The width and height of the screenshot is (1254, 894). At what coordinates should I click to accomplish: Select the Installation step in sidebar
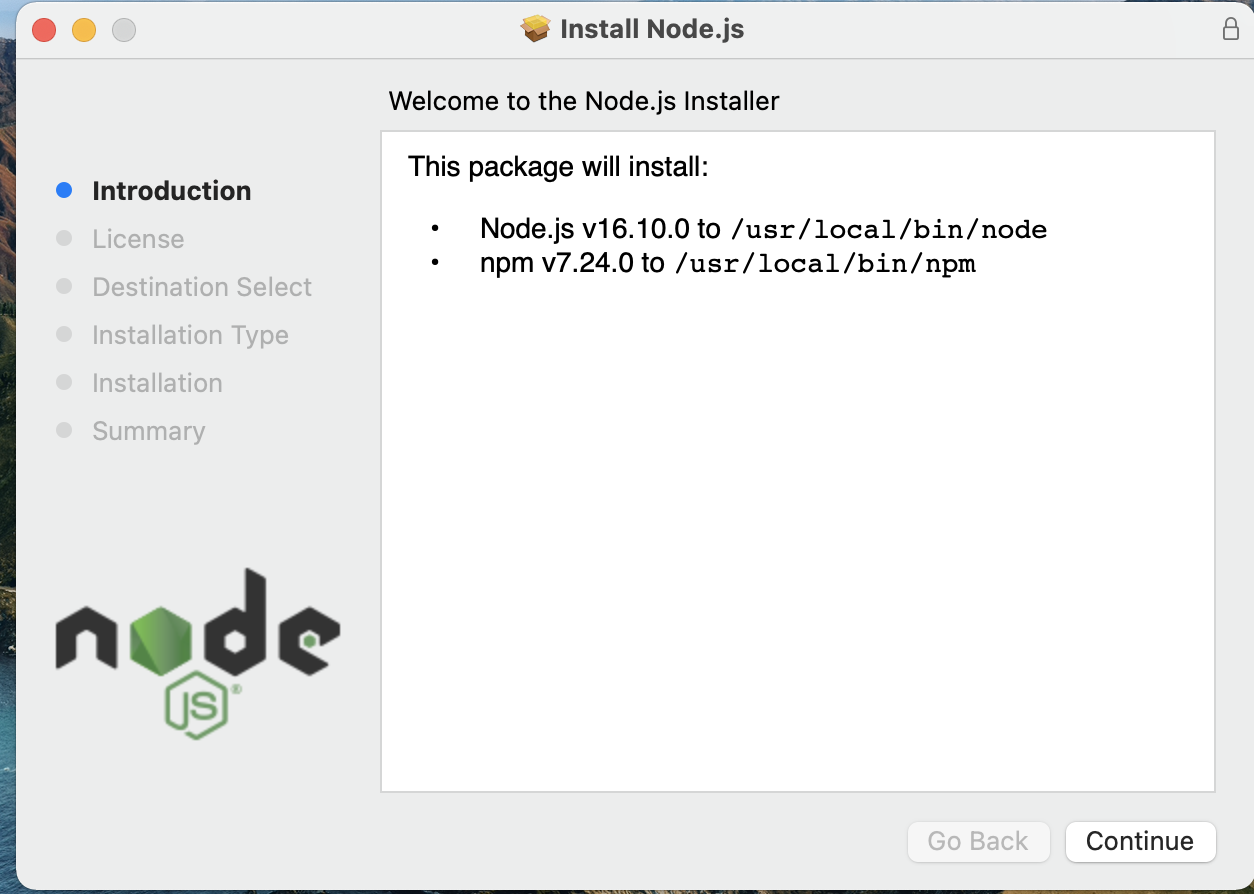pyautogui.click(x=157, y=383)
